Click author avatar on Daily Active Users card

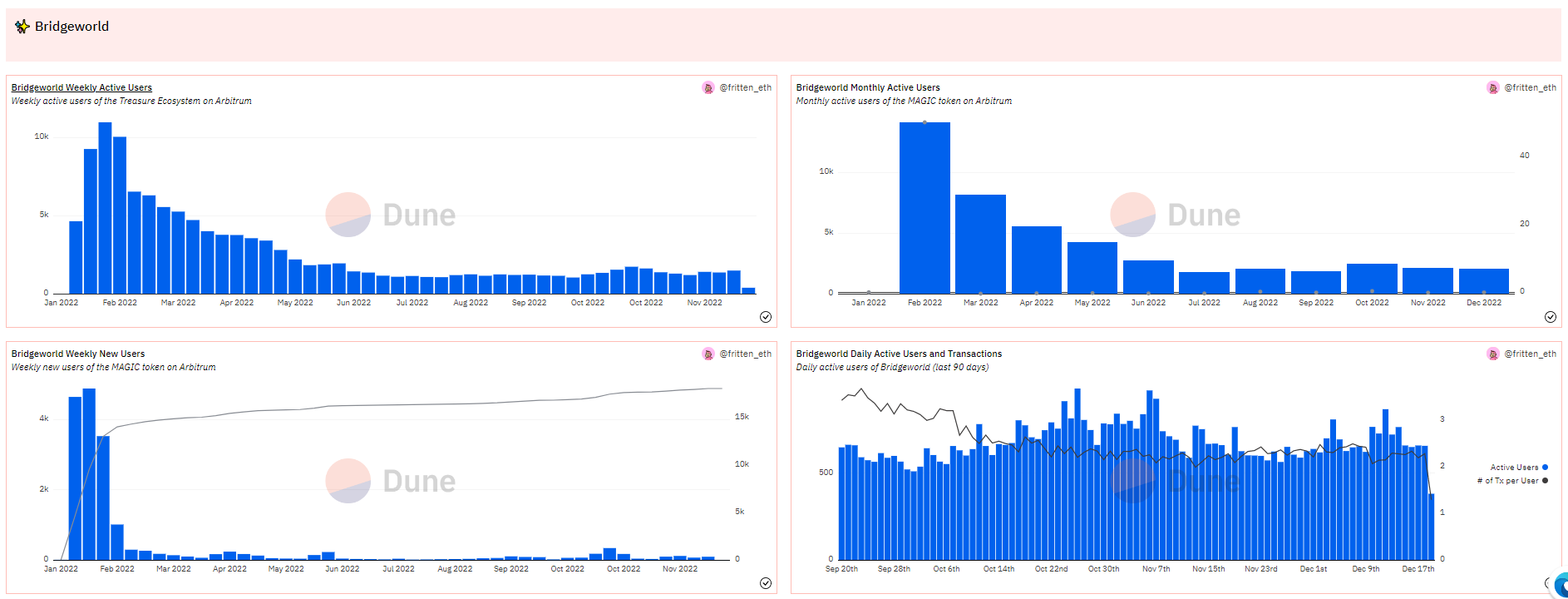click(x=1493, y=354)
